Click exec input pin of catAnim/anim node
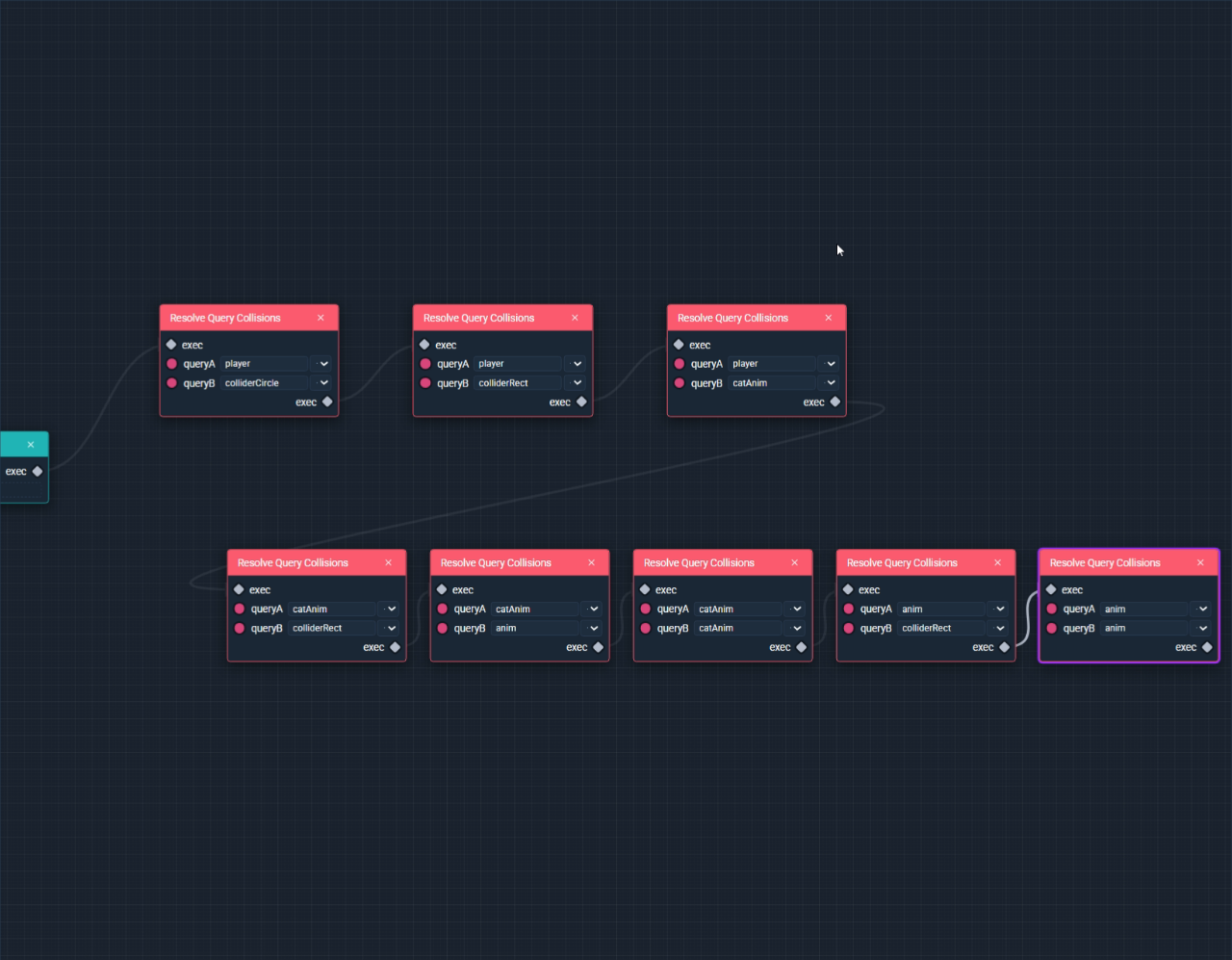Viewport: 1232px width, 960px height. coord(442,590)
